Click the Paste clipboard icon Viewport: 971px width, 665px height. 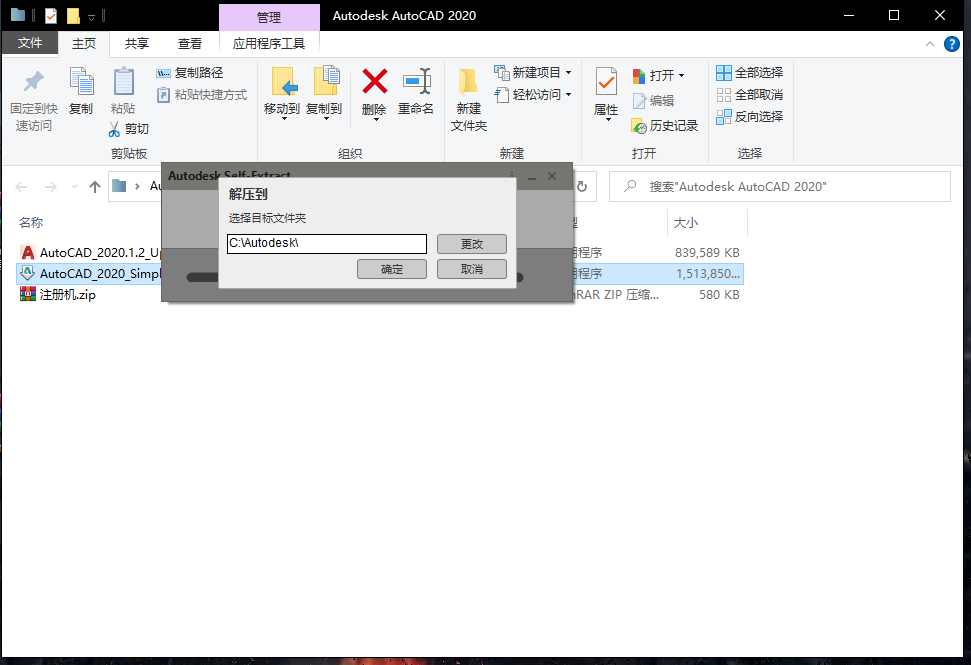pyautogui.click(x=123, y=83)
